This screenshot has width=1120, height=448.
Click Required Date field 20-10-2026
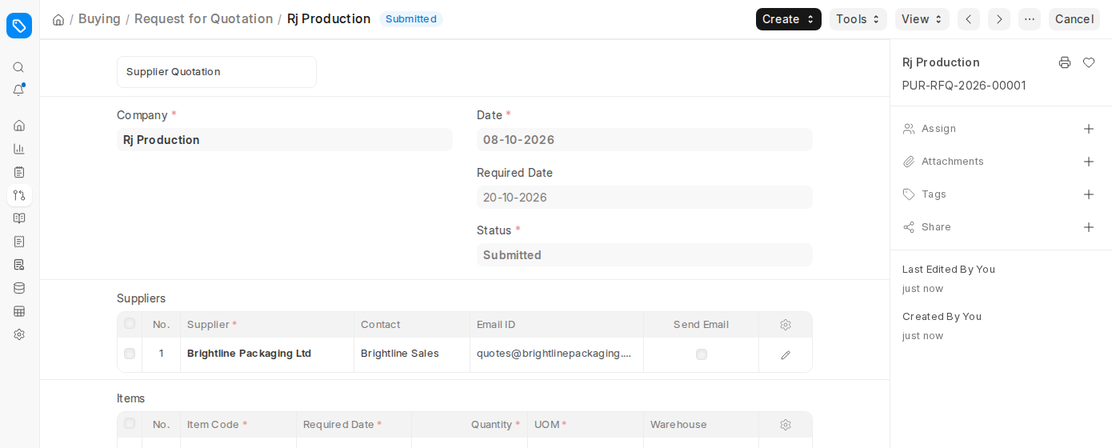644,198
